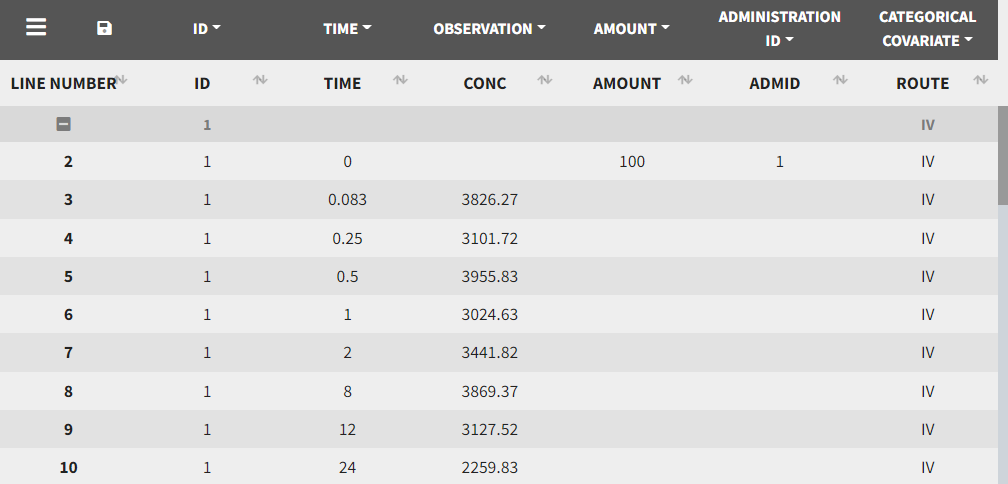
Task: Open the ADMINISTRATION ID type dropdown
Action: coord(779,41)
